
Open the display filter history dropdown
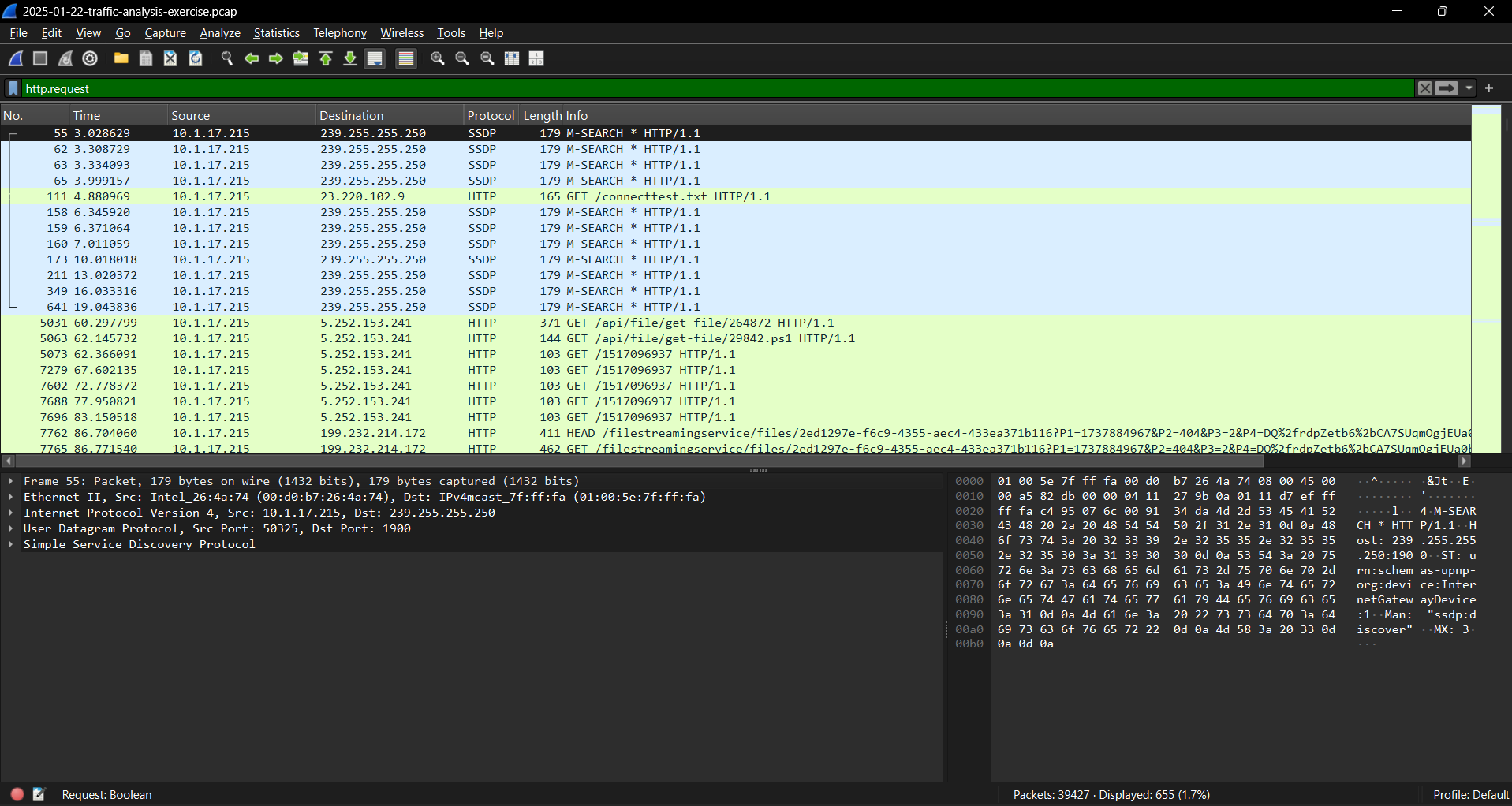1469,88
